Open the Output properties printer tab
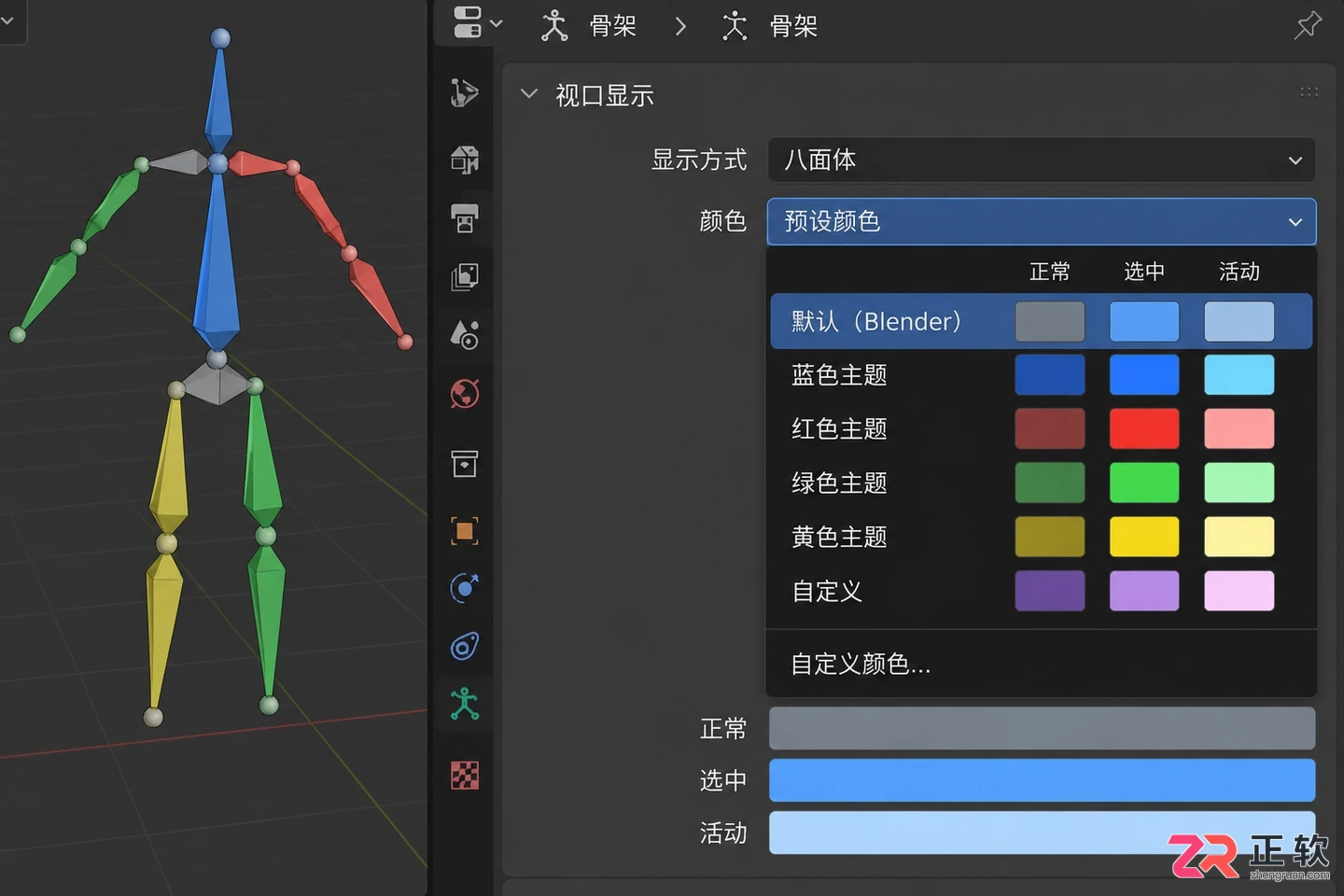Image resolution: width=1344 pixels, height=896 pixels. click(464, 218)
